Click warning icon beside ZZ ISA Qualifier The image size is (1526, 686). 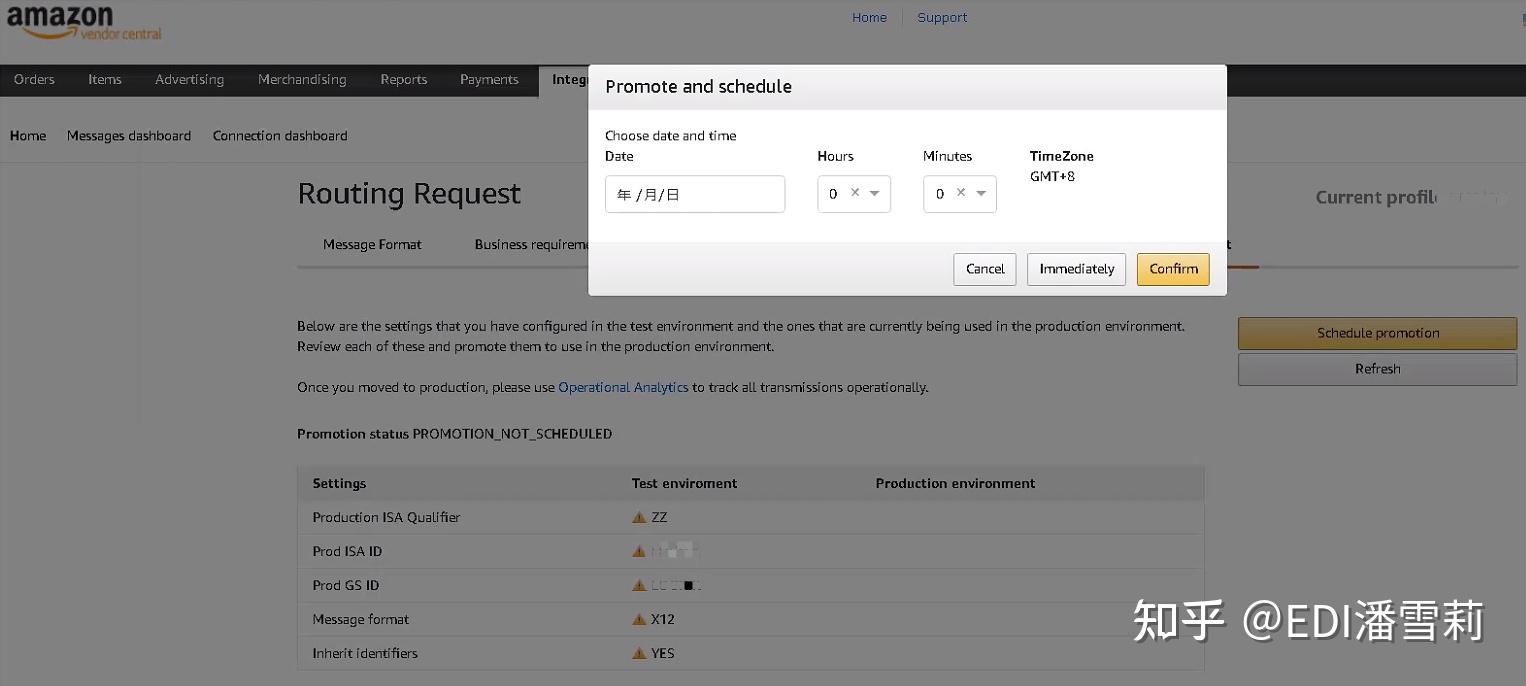coord(640,517)
